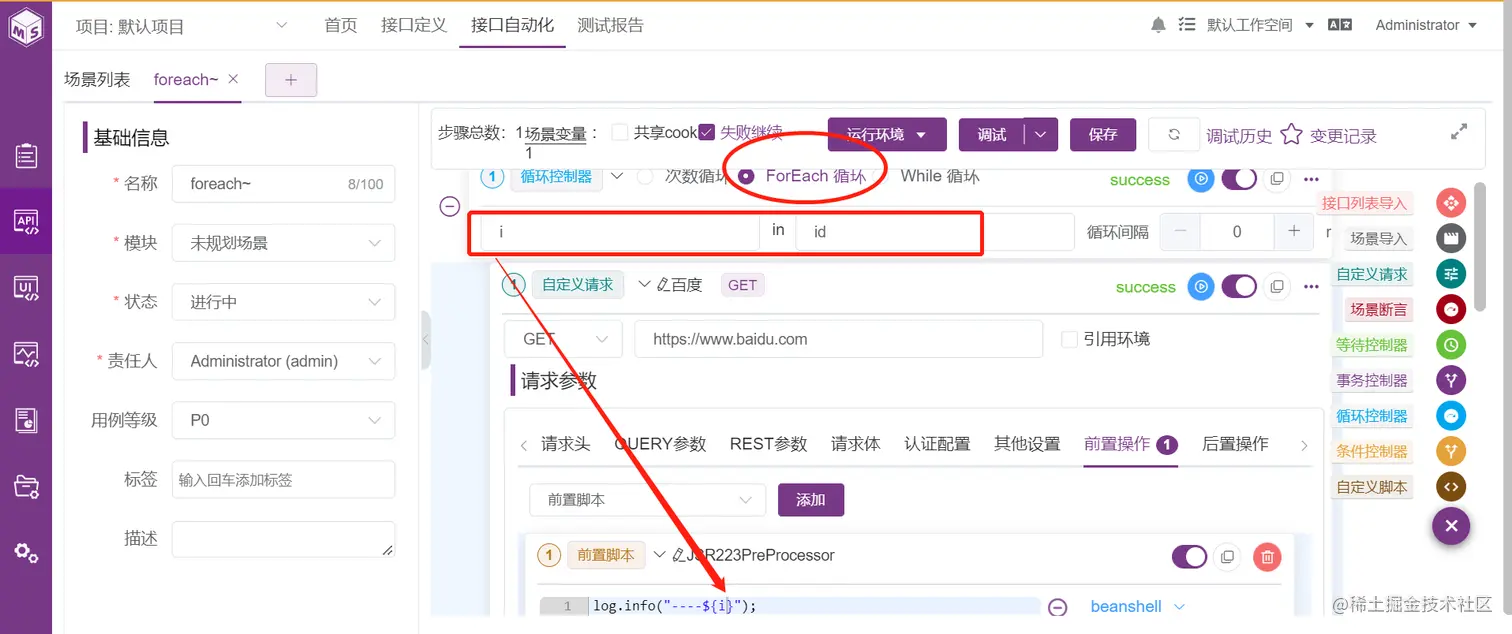The image size is (1512, 634).
Task: Enable the 共享cookie checkbox
Action: click(619, 132)
